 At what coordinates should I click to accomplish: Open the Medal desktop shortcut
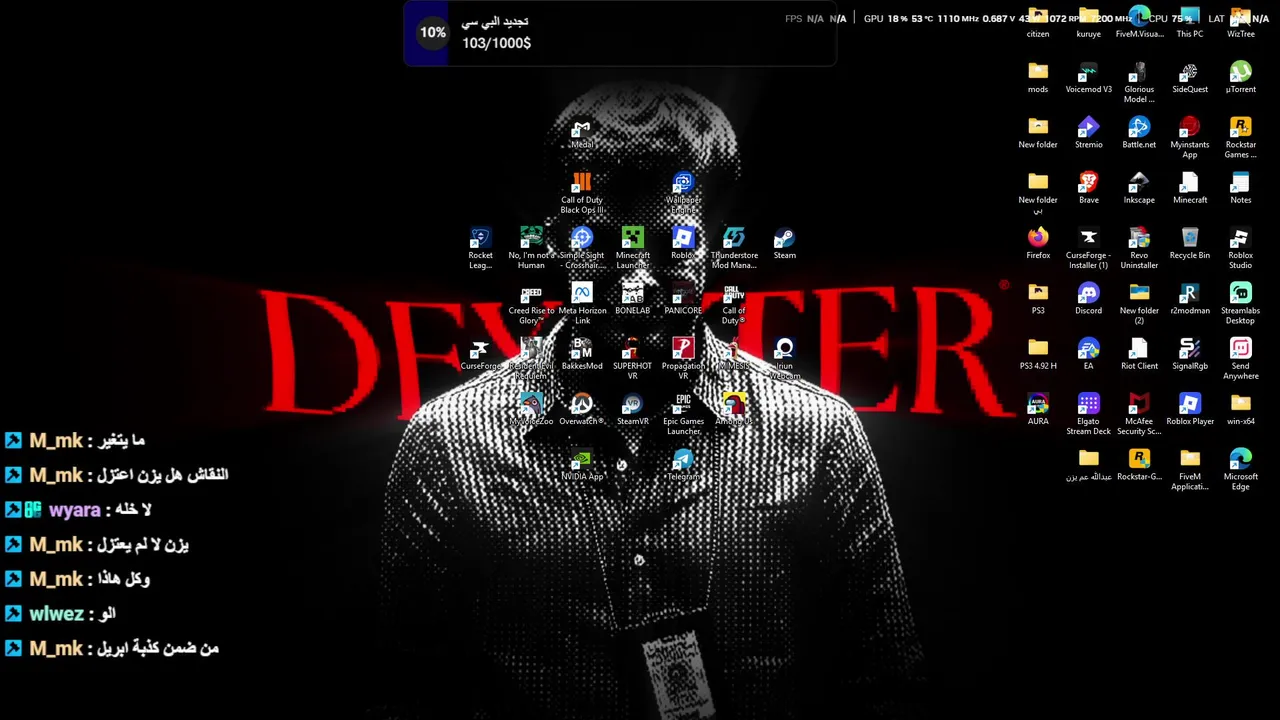tap(581, 135)
